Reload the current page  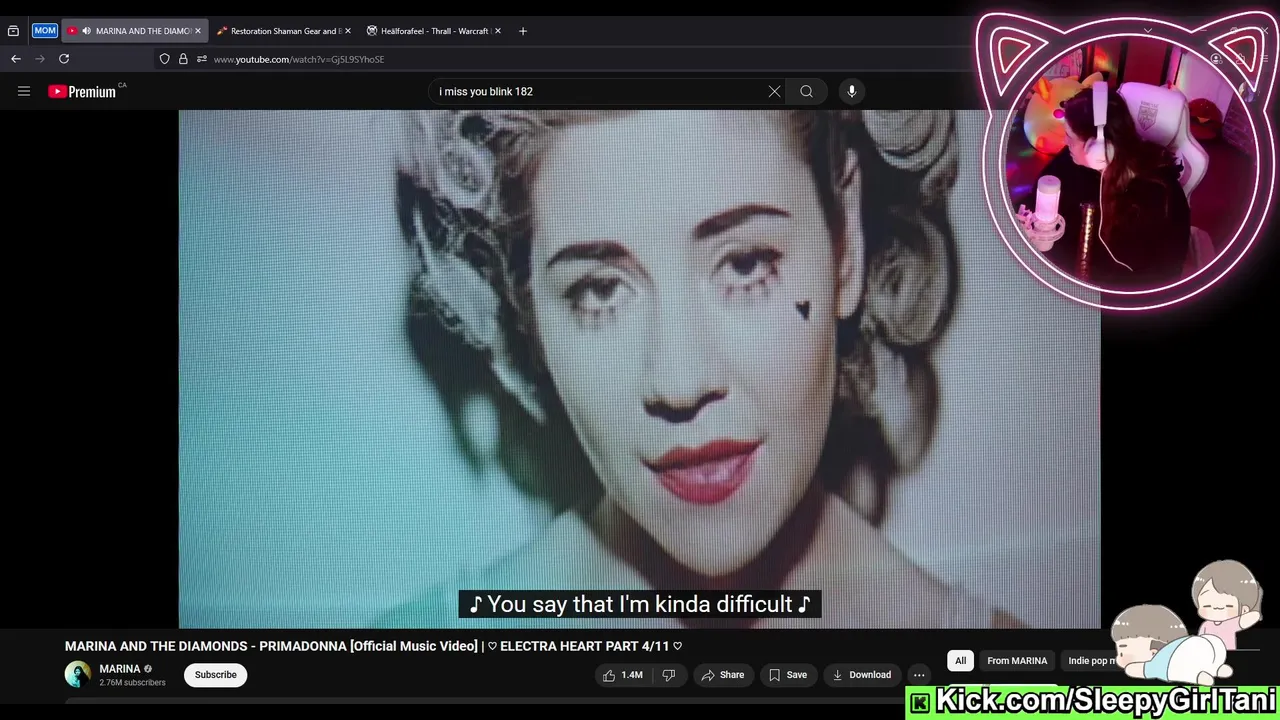point(64,59)
